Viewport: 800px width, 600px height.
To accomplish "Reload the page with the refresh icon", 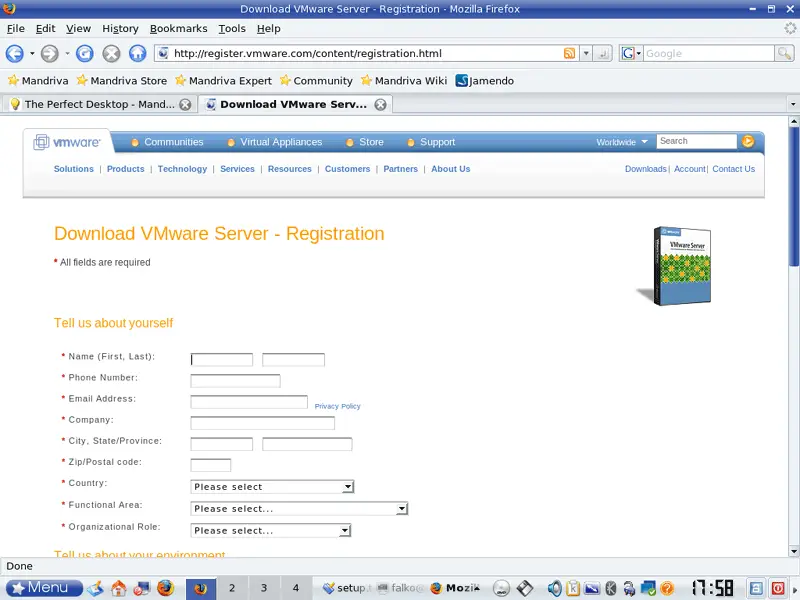I will pyautogui.click(x=85, y=53).
